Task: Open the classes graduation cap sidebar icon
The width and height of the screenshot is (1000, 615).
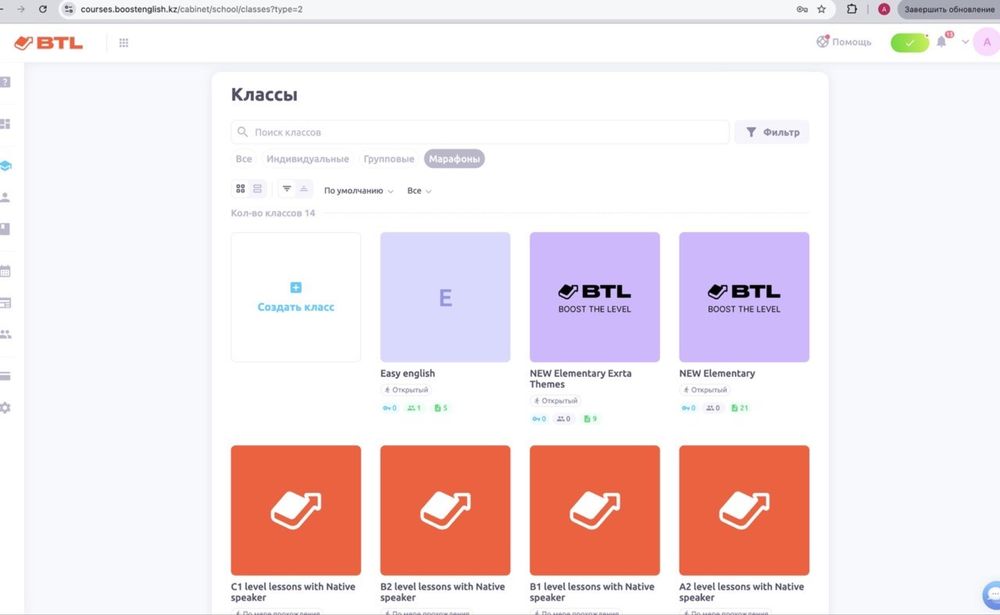Action: (x=6, y=166)
